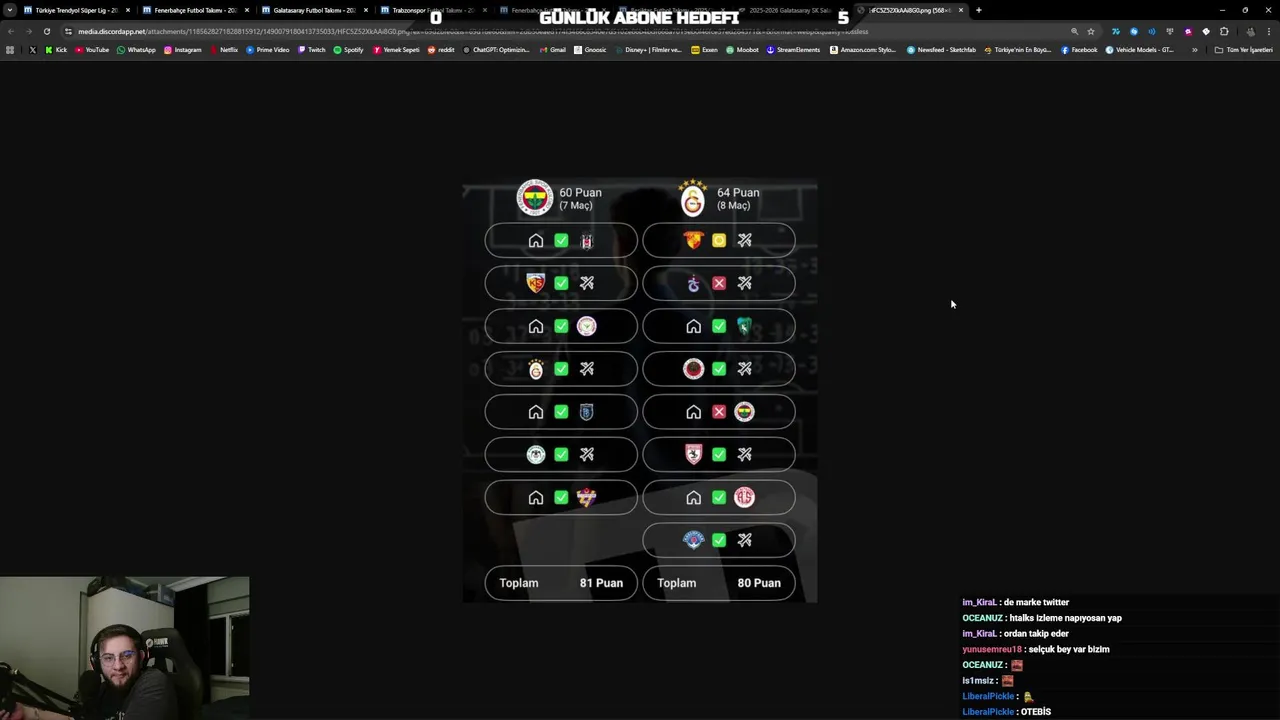Open the WhatsApp bookmark

136,50
